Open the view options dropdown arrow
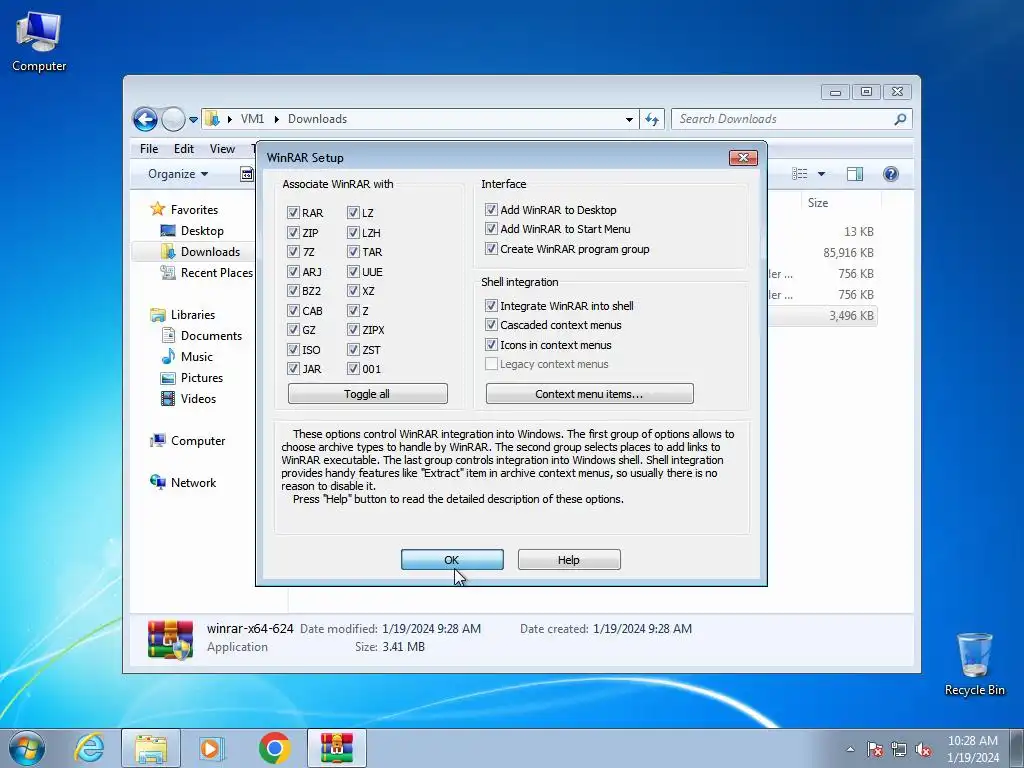The height and width of the screenshot is (768, 1024). [x=822, y=174]
